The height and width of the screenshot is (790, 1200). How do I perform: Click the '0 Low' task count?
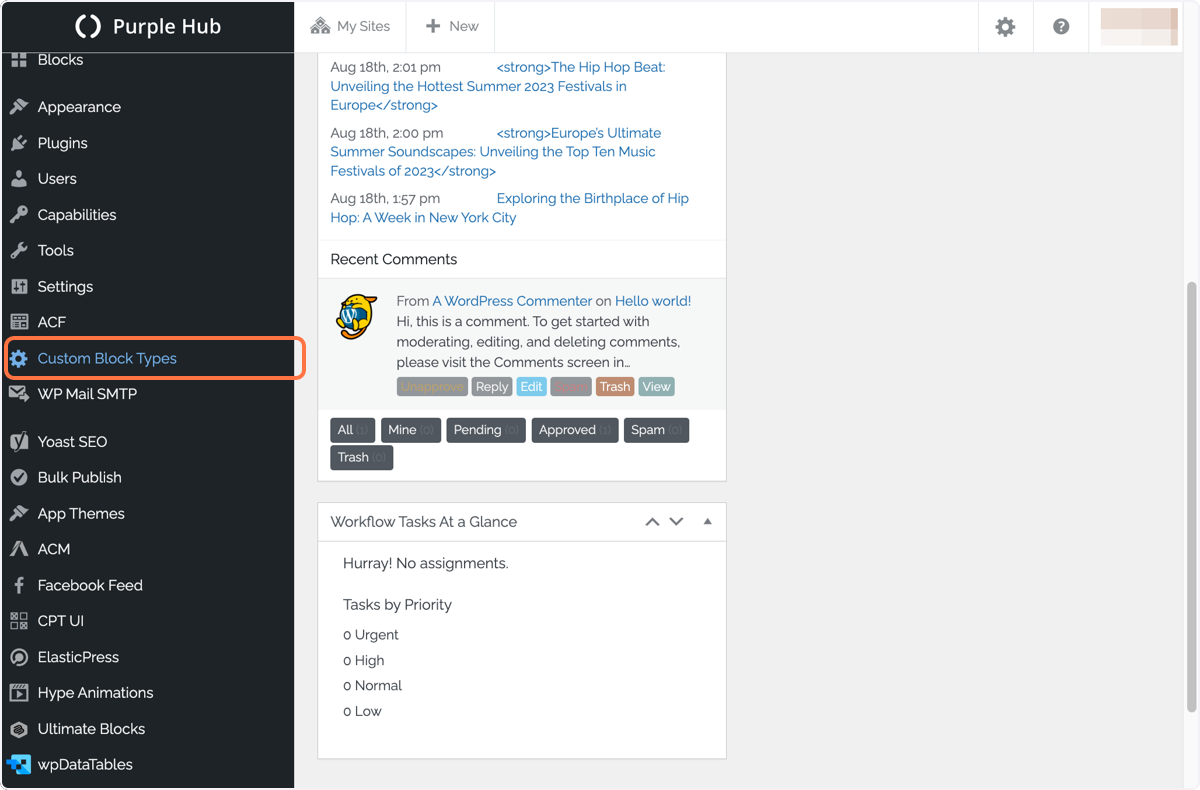click(x=363, y=712)
